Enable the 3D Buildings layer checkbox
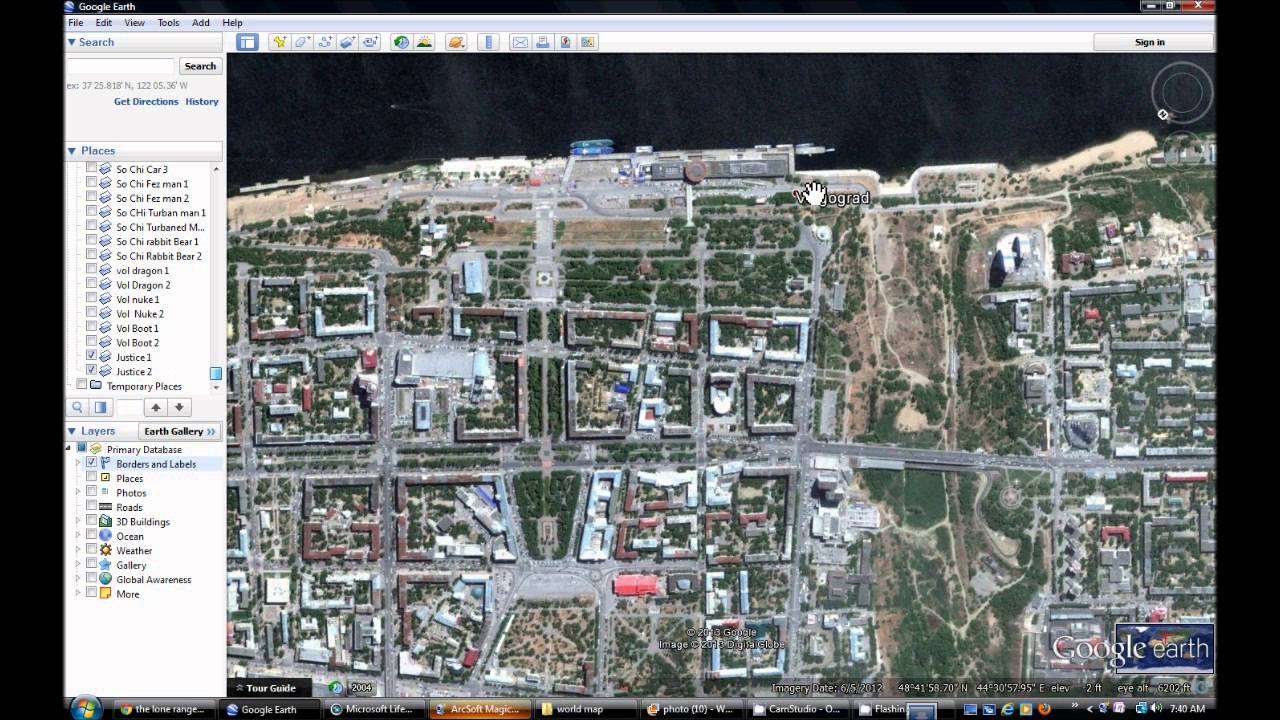 click(91, 521)
